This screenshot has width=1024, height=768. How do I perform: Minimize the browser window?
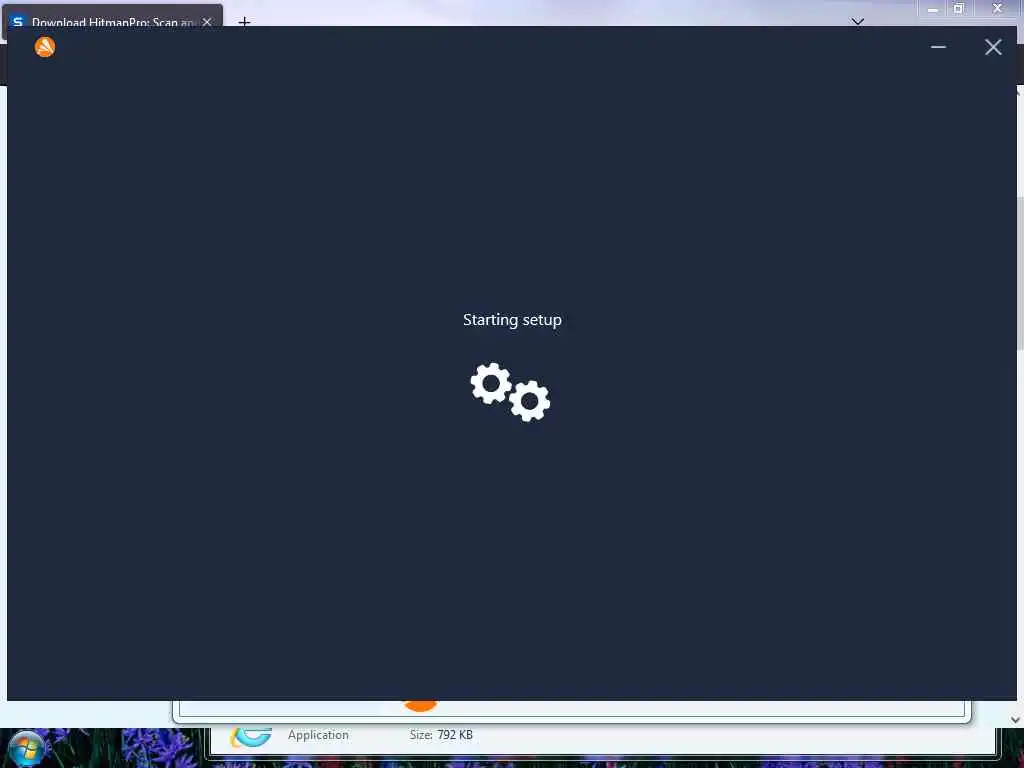click(933, 8)
